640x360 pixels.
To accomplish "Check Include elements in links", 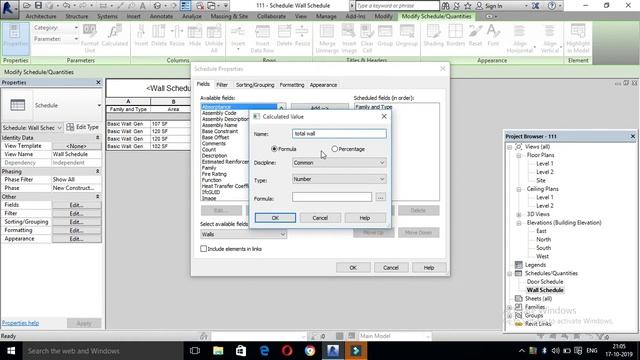I will point(204,249).
